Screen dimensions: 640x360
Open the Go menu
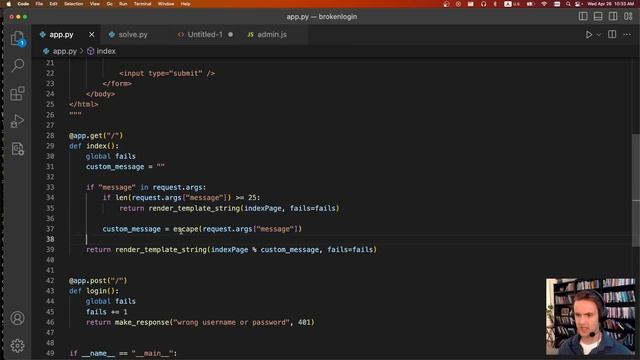click(x=109, y=4)
